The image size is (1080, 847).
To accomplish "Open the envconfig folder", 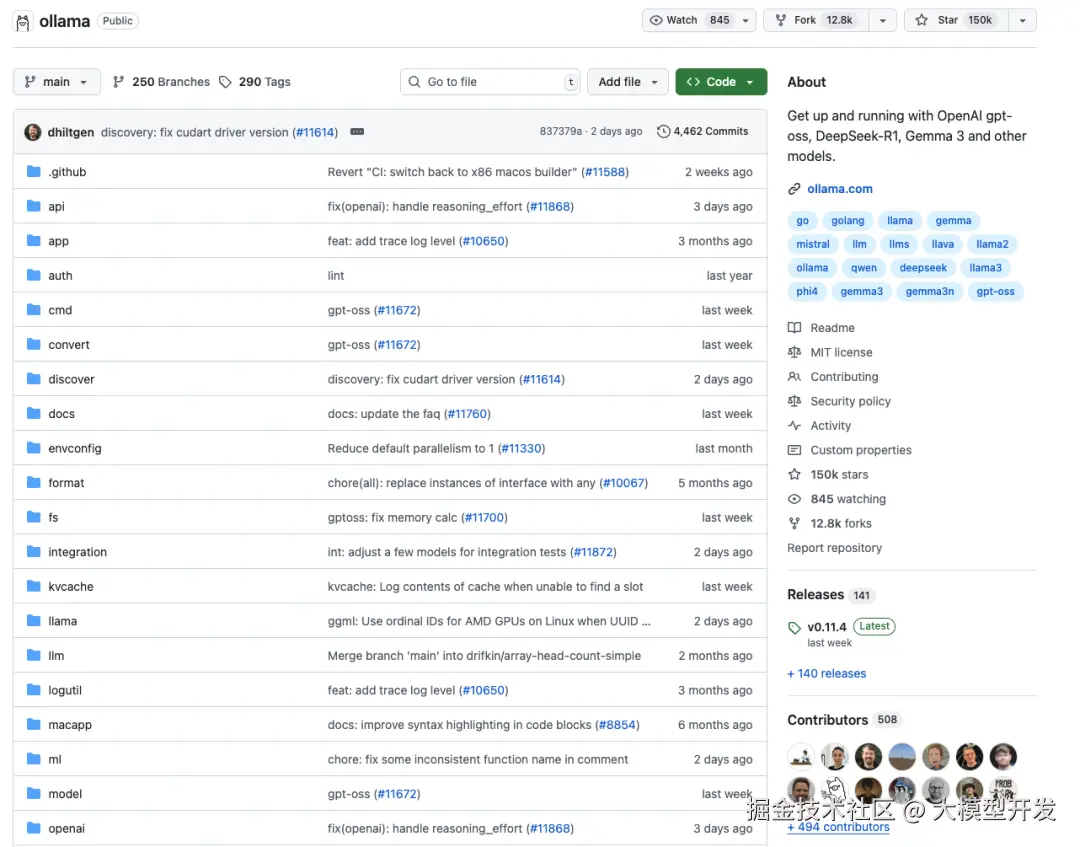I will pyautogui.click(x=74, y=448).
